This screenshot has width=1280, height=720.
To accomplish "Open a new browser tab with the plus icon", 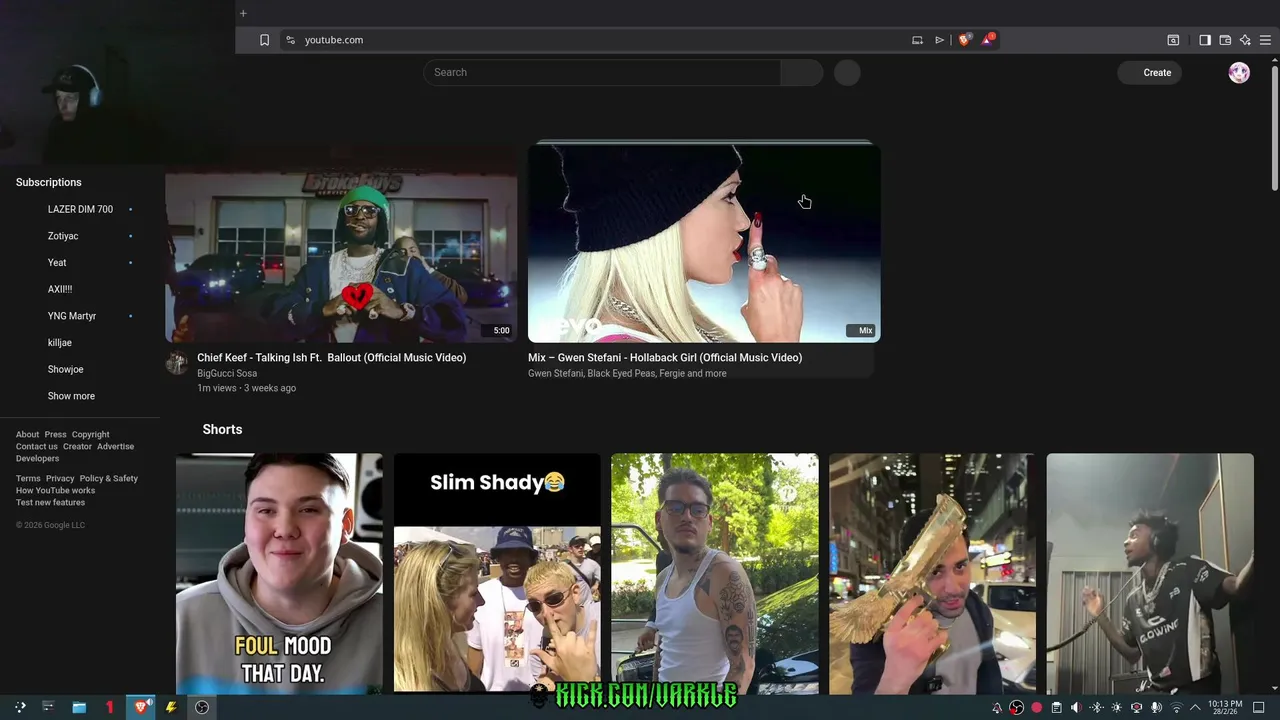I will [243, 13].
